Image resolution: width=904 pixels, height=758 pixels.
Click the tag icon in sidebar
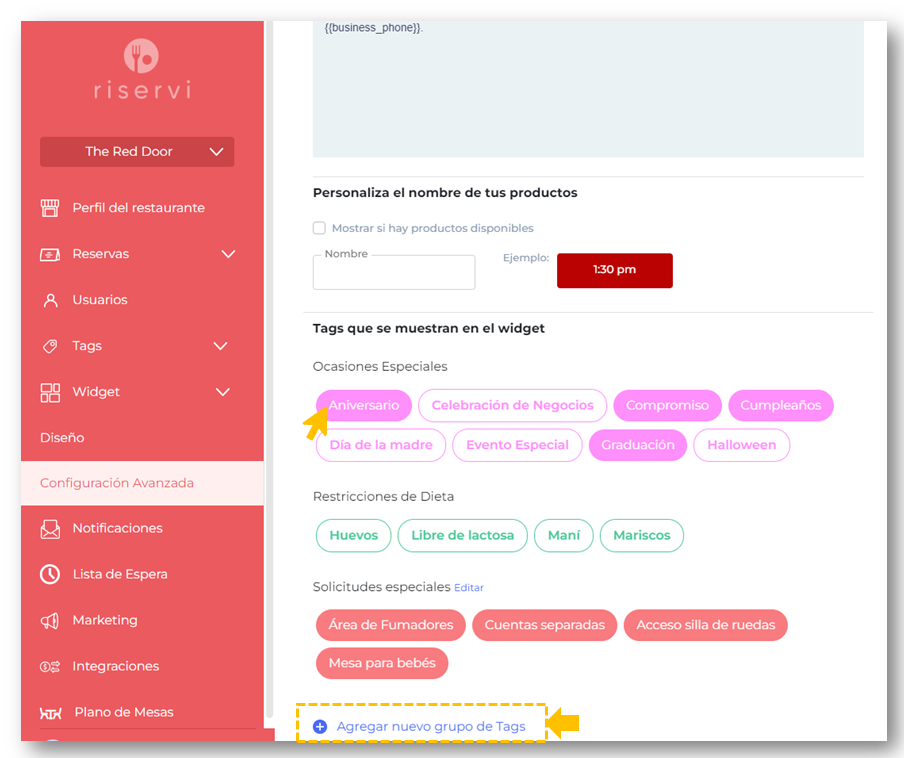click(50, 346)
